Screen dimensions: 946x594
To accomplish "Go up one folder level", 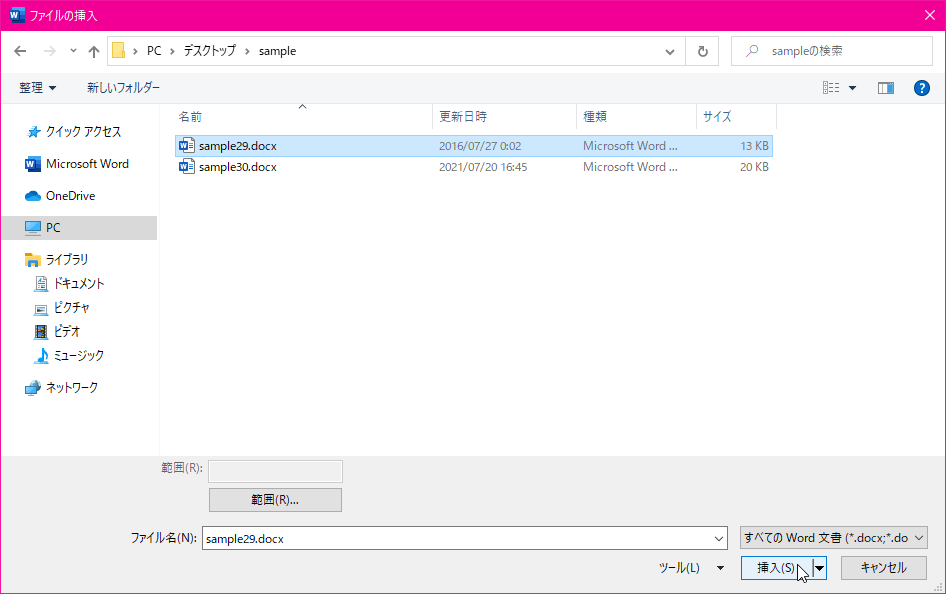I will pos(93,50).
